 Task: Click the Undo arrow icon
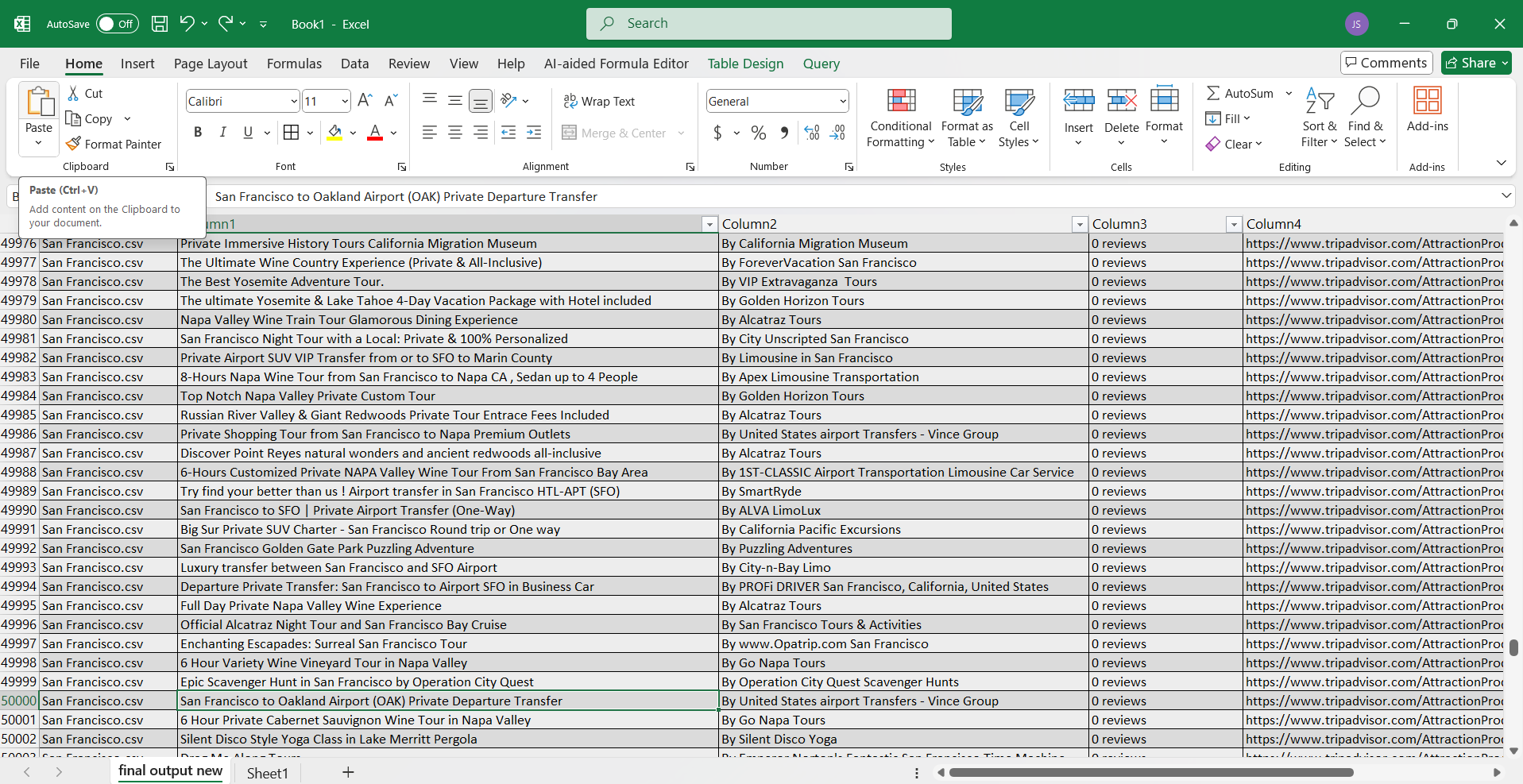pos(187,23)
